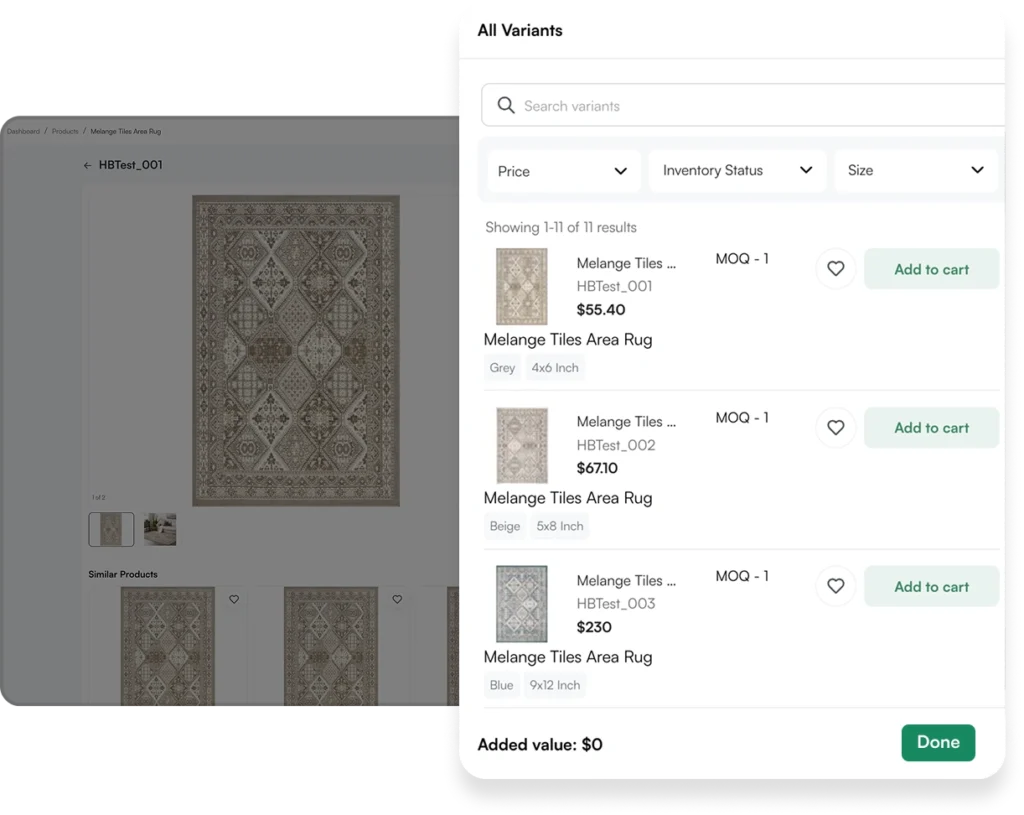
Task: Toggle favorite heart for HBTest_003 variant
Action: pyautogui.click(x=836, y=587)
